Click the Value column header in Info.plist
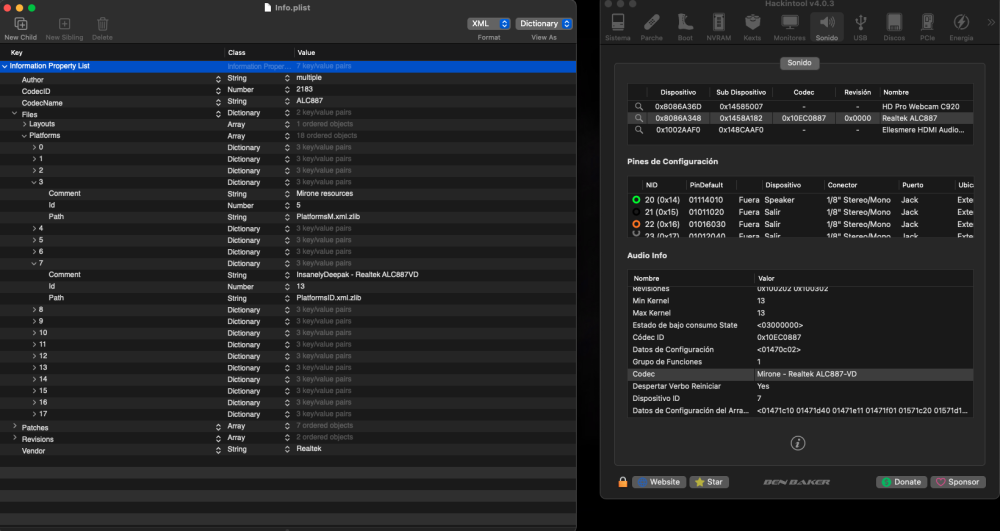 tap(306, 53)
